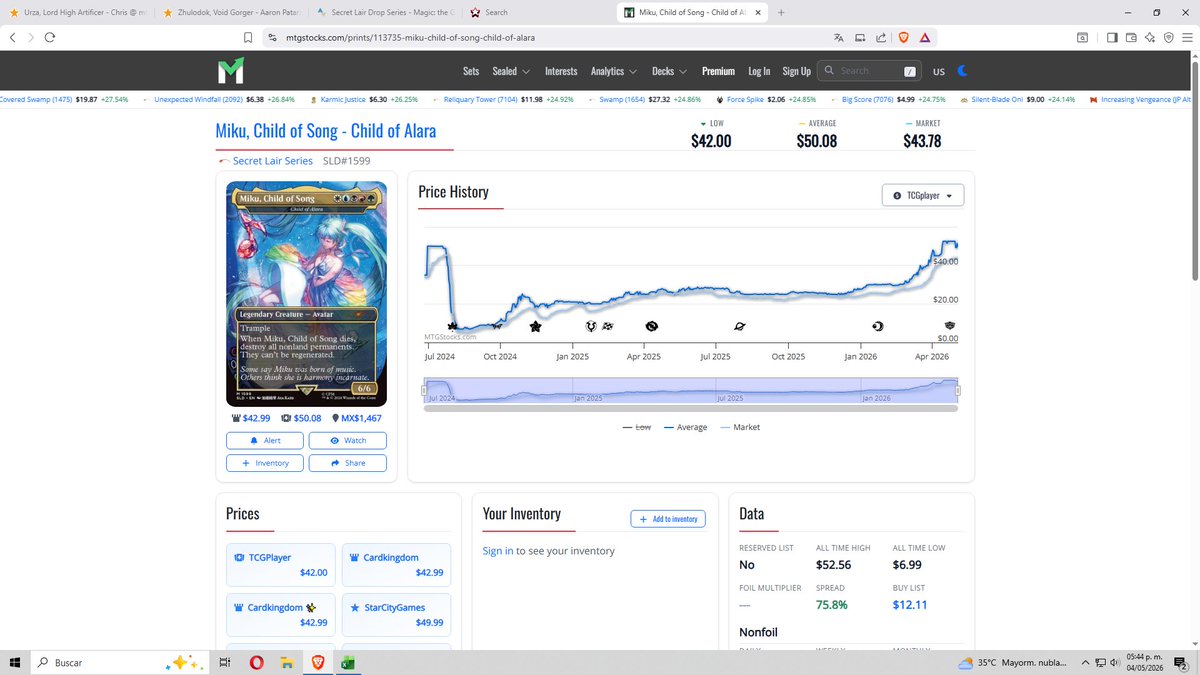Click the Add to inventory button
1200x675 pixels.
[x=668, y=519]
